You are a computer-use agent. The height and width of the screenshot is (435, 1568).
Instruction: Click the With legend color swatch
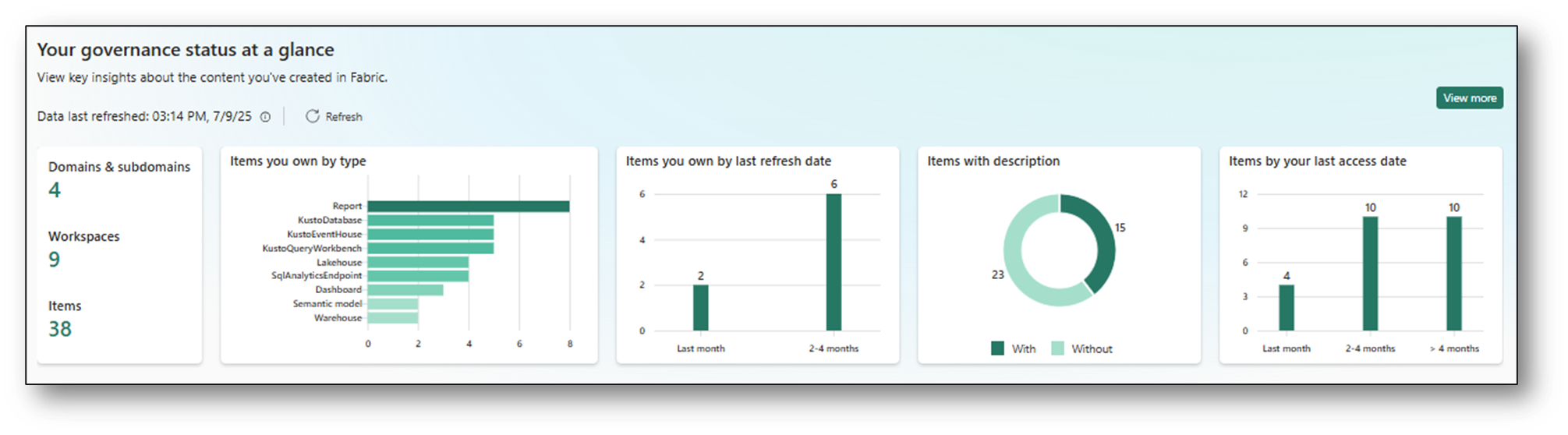click(997, 348)
